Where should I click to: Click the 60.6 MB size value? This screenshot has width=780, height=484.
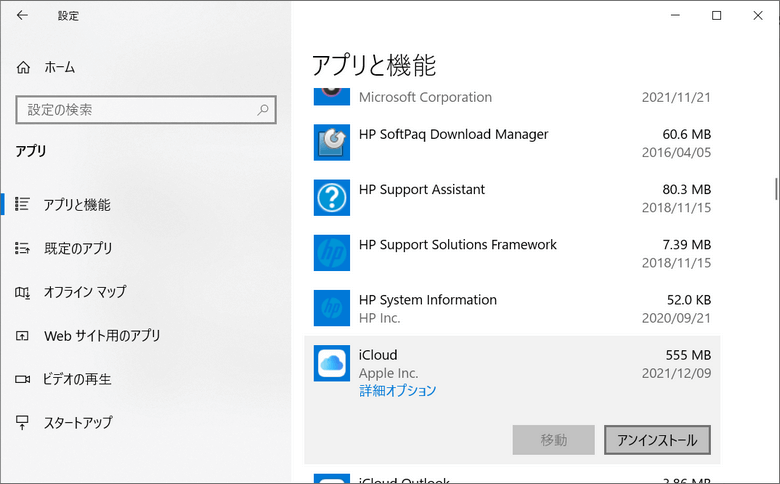coord(686,134)
